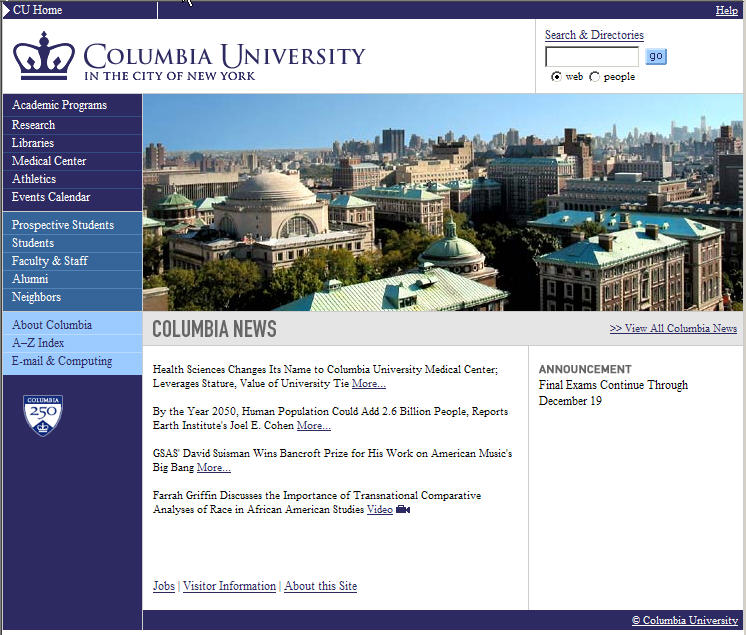Open E-mail & Computing in the sidebar
The height and width of the screenshot is (635, 746).
(x=62, y=361)
